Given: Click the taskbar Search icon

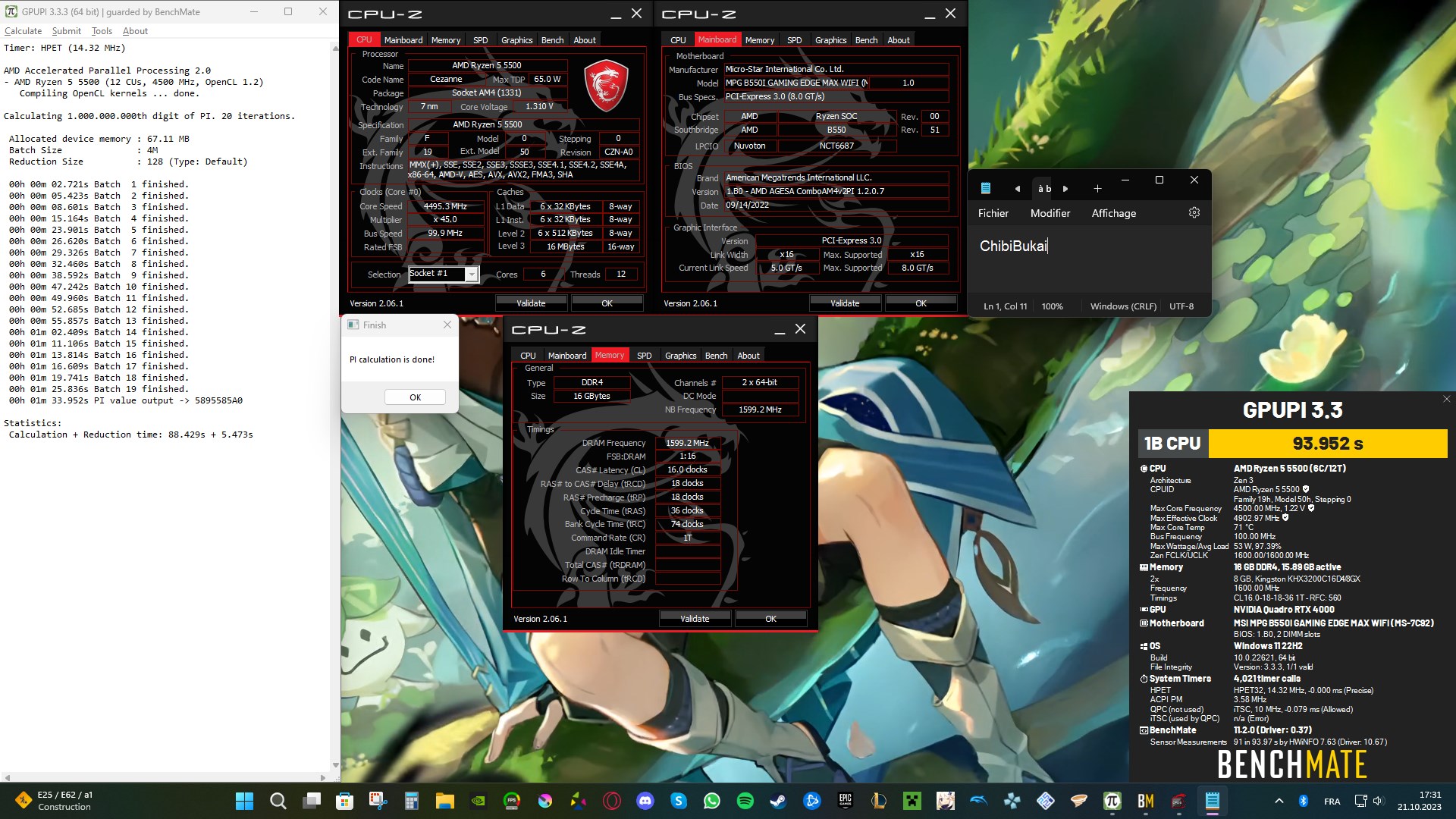Looking at the screenshot, I should click(x=278, y=801).
